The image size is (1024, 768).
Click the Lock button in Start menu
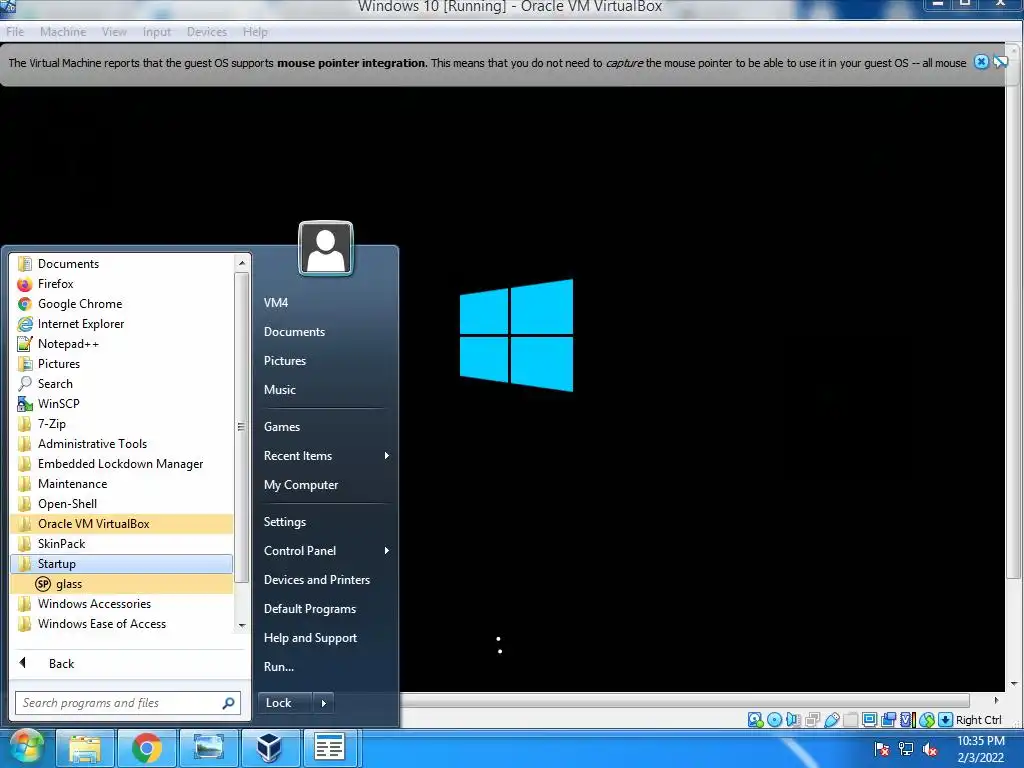point(285,703)
